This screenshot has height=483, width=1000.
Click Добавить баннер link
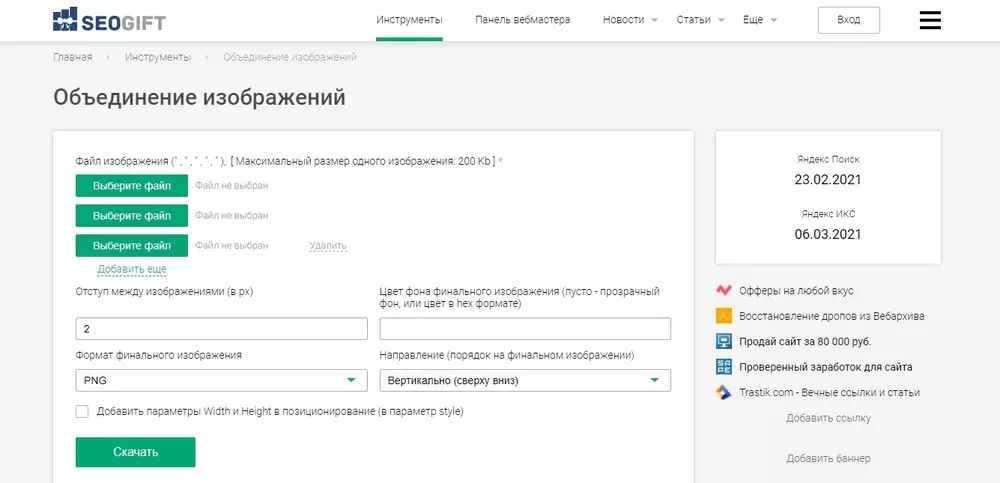(828, 458)
